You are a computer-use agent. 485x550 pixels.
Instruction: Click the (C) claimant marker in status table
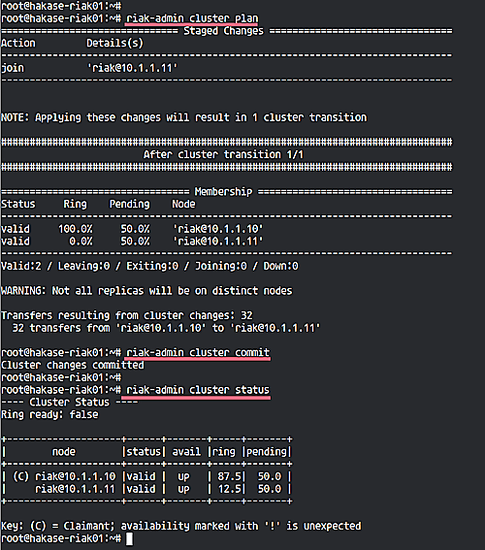[20, 476]
